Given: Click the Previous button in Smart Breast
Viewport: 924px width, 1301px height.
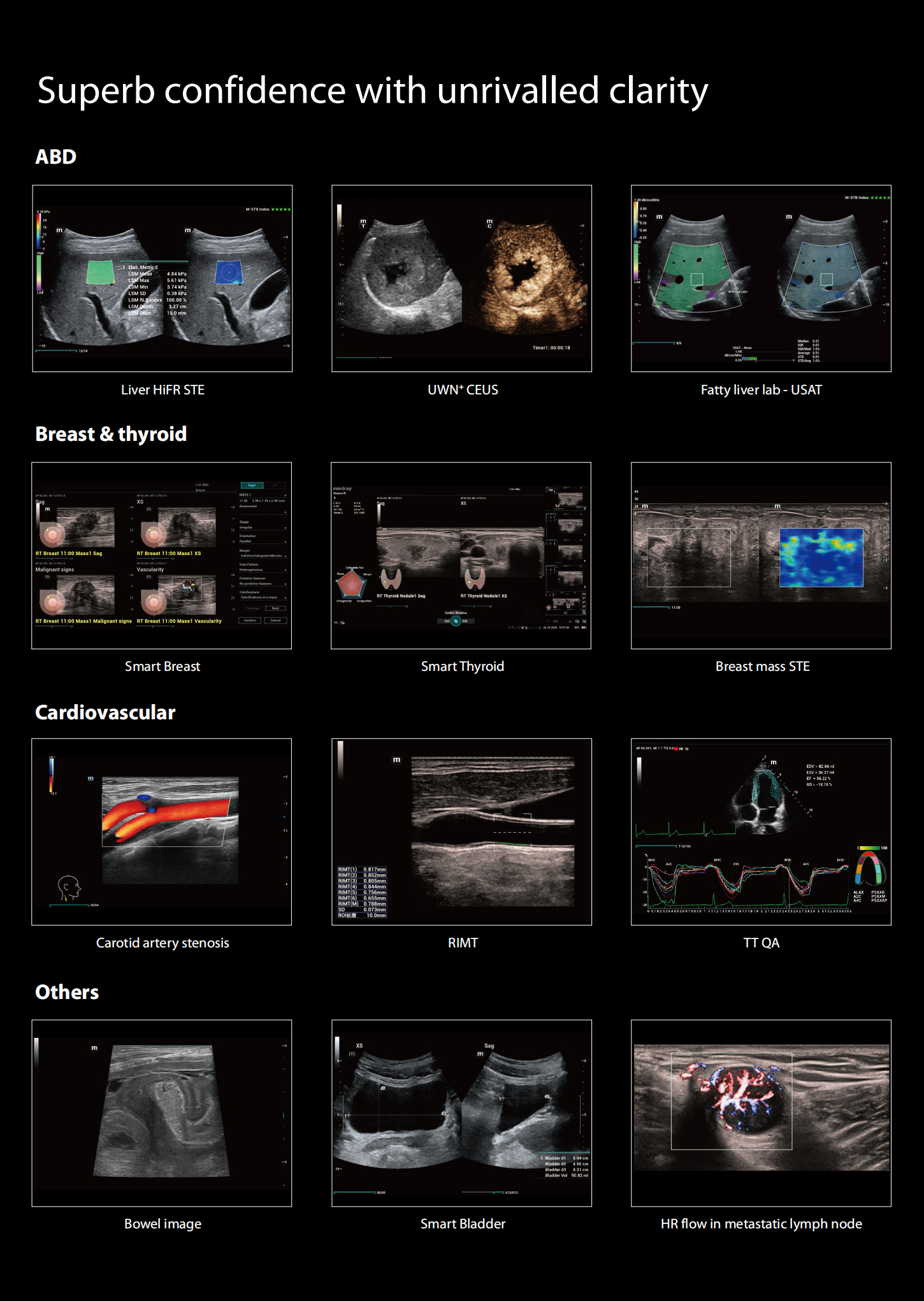Looking at the screenshot, I should [253, 608].
